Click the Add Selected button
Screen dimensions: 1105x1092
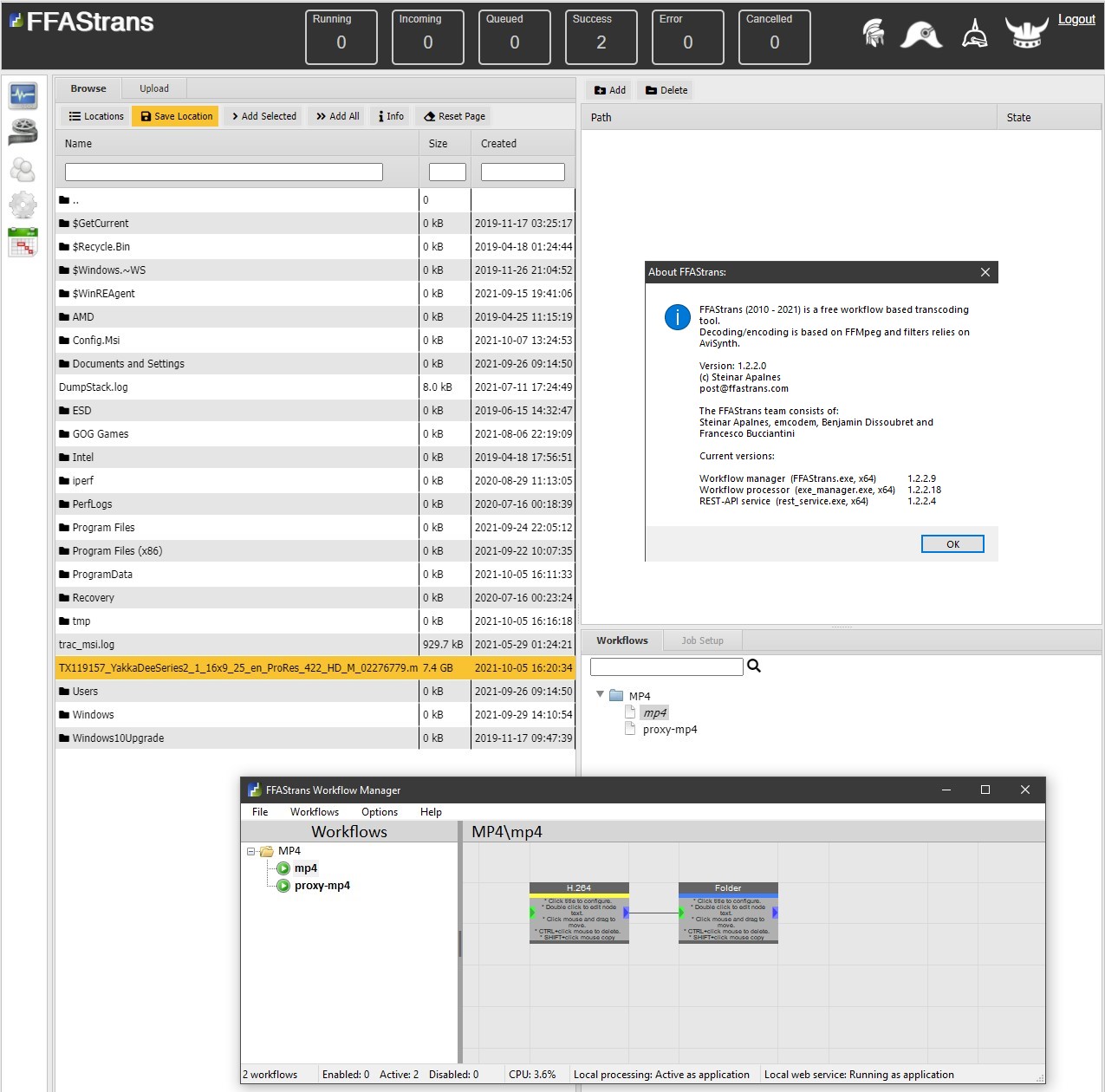click(263, 116)
